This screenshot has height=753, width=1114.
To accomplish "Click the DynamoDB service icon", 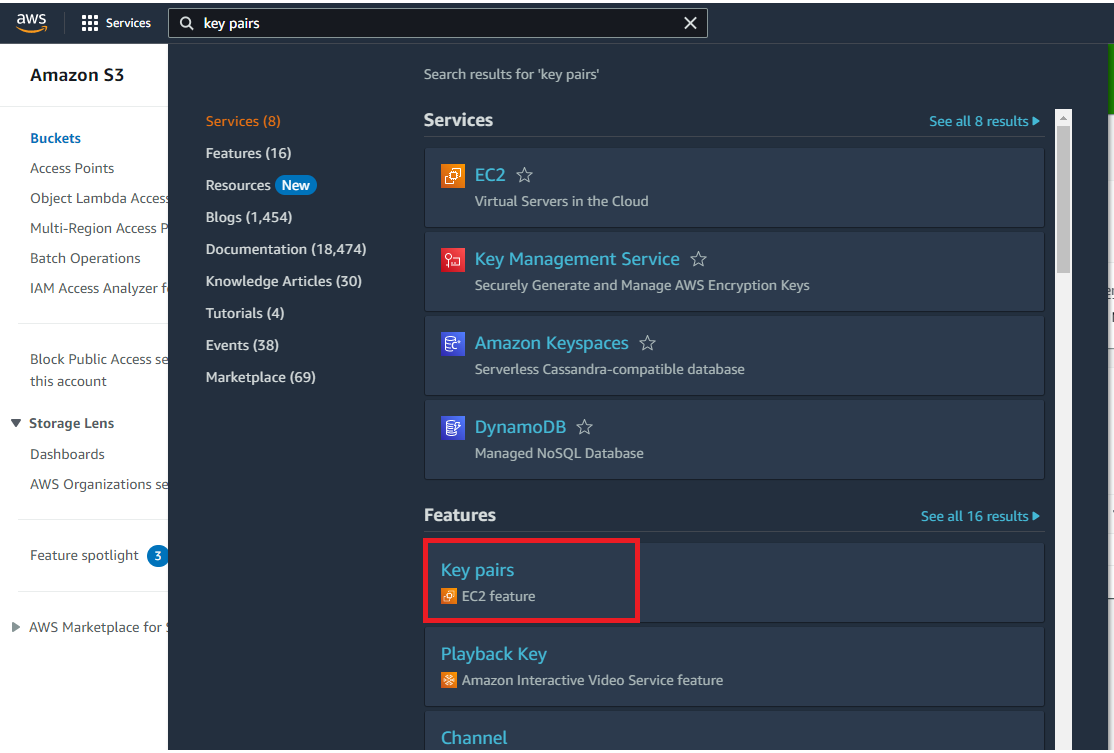I will click(x=453, y=427).
